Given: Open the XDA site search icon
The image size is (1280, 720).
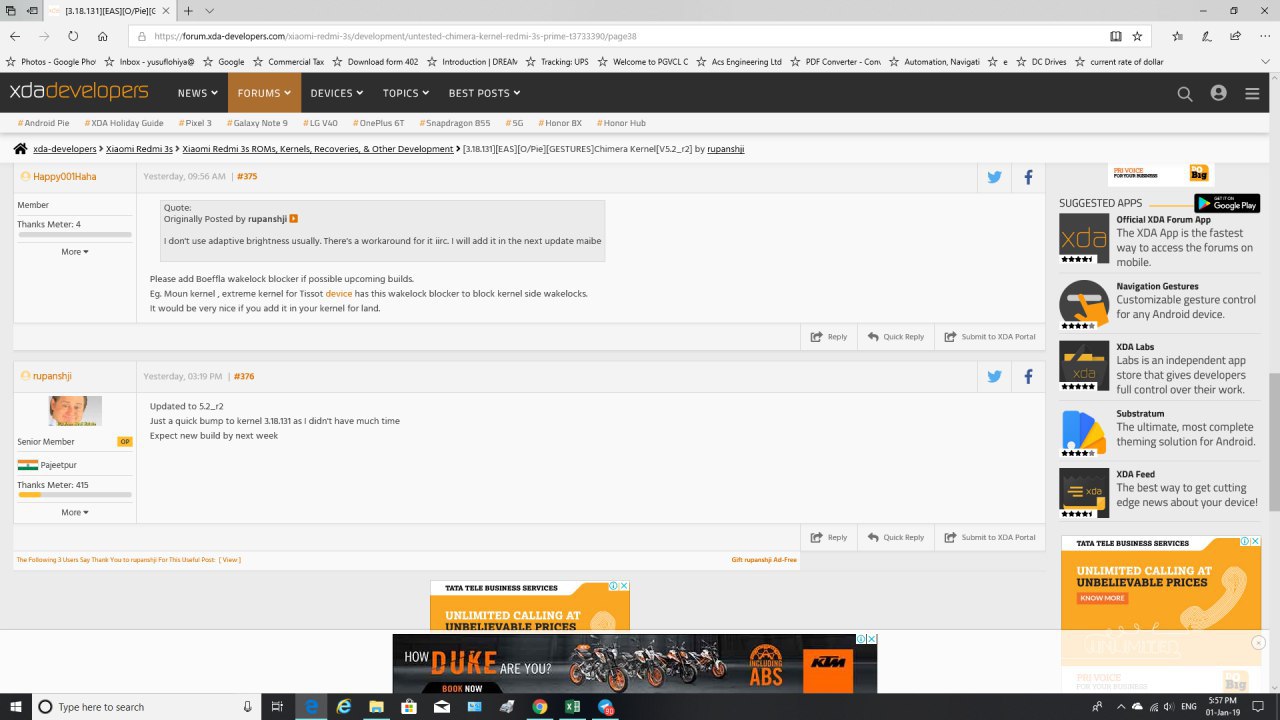Looking at the screenshot, I should point(1185,93).
